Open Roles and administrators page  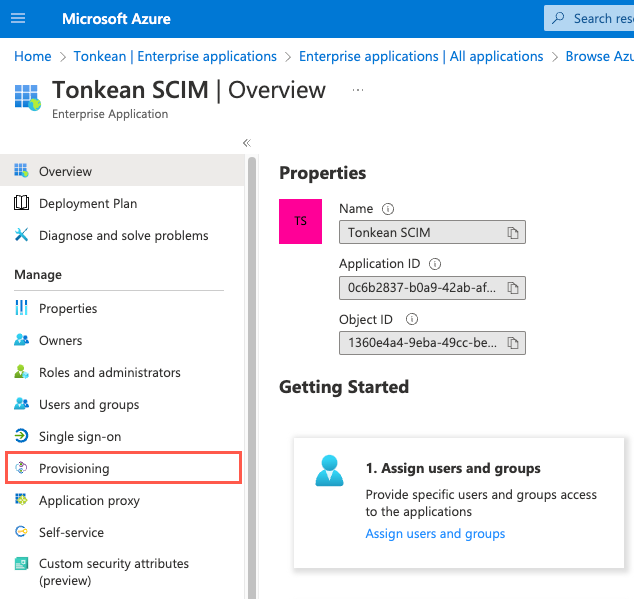click(110, 372)
